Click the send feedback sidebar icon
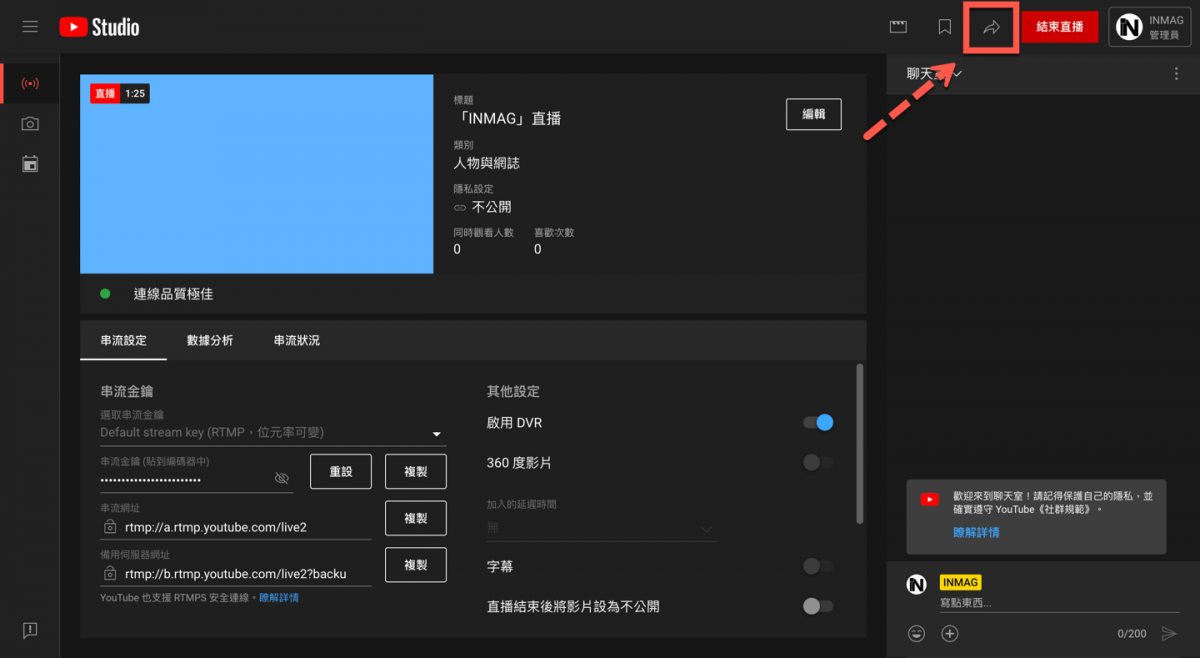This screenshot has height=658, width=1200. tap(30, 630)
